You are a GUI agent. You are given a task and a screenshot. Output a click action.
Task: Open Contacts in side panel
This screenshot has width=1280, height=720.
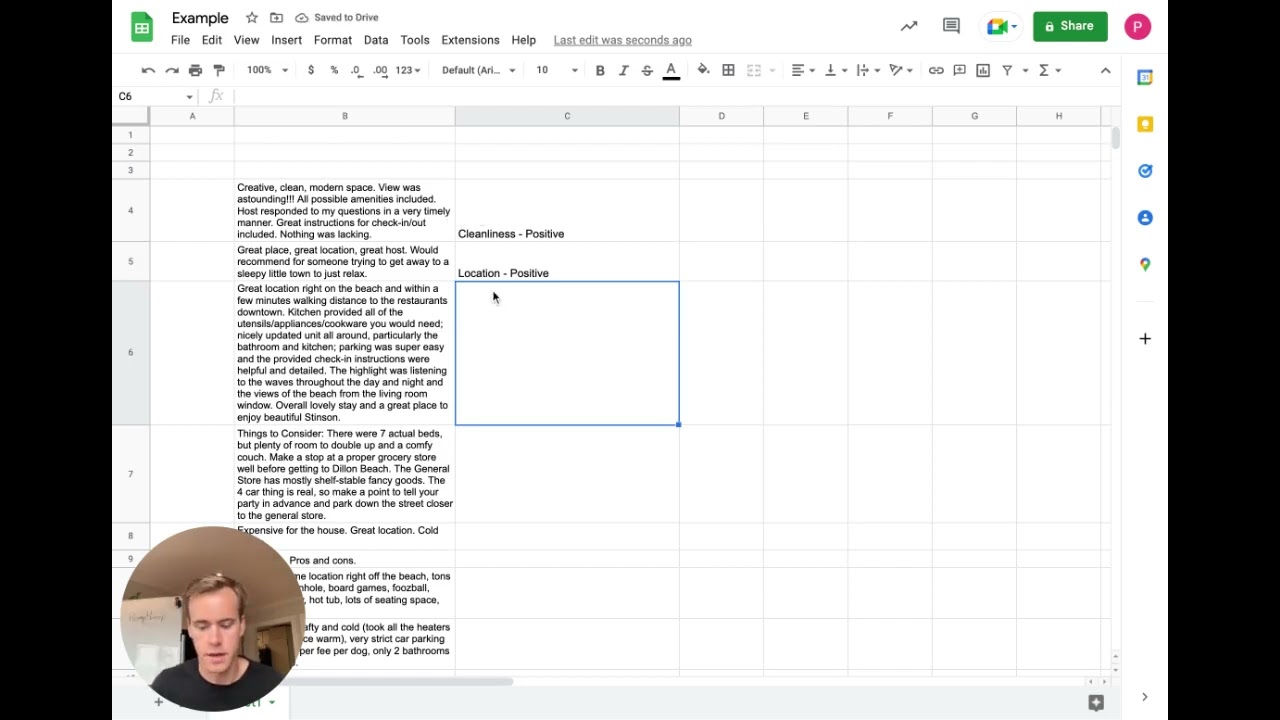[1145, 218]
